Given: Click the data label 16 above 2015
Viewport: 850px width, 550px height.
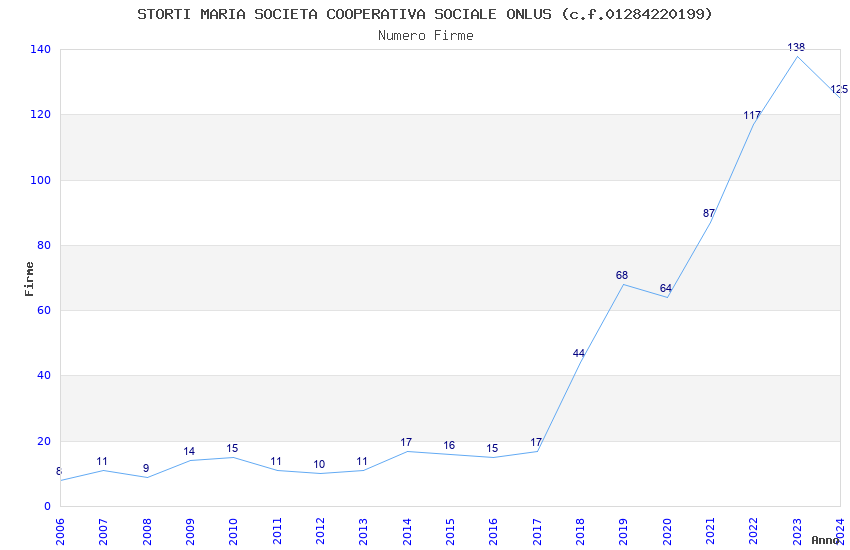Looking at the screenshot, I should pyautogui.click(x=449, y=445).
